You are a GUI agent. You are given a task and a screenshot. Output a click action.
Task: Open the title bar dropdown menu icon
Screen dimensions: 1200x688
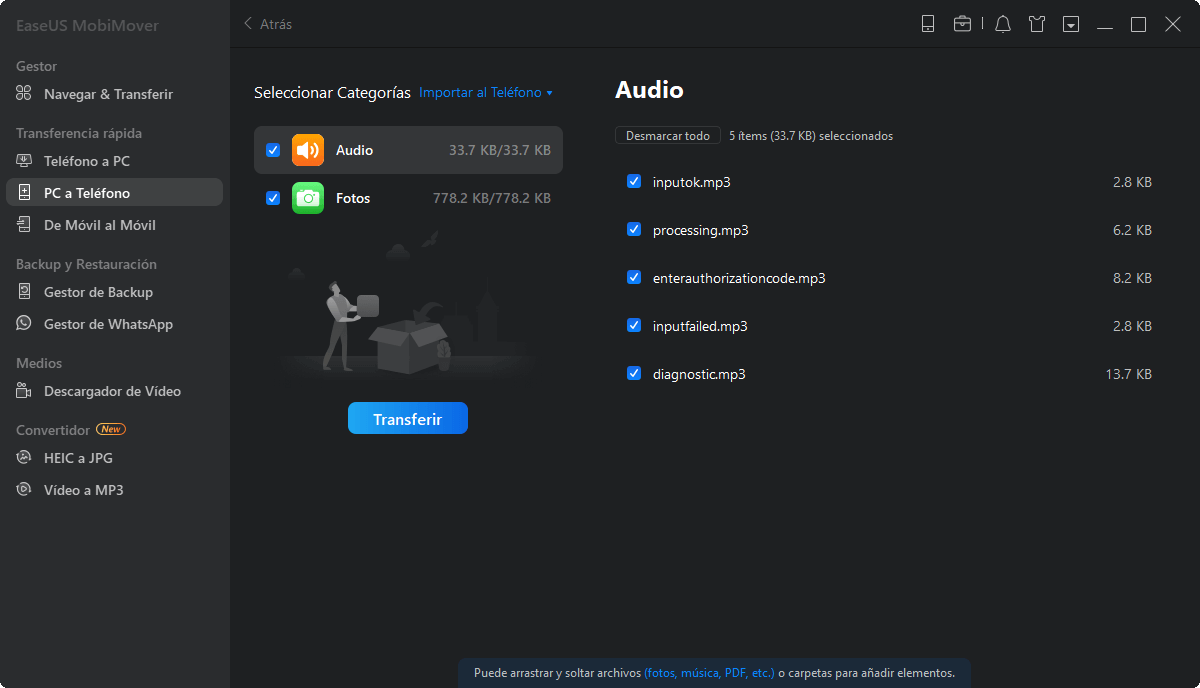pyautogui.click(x=1071, y=24)
